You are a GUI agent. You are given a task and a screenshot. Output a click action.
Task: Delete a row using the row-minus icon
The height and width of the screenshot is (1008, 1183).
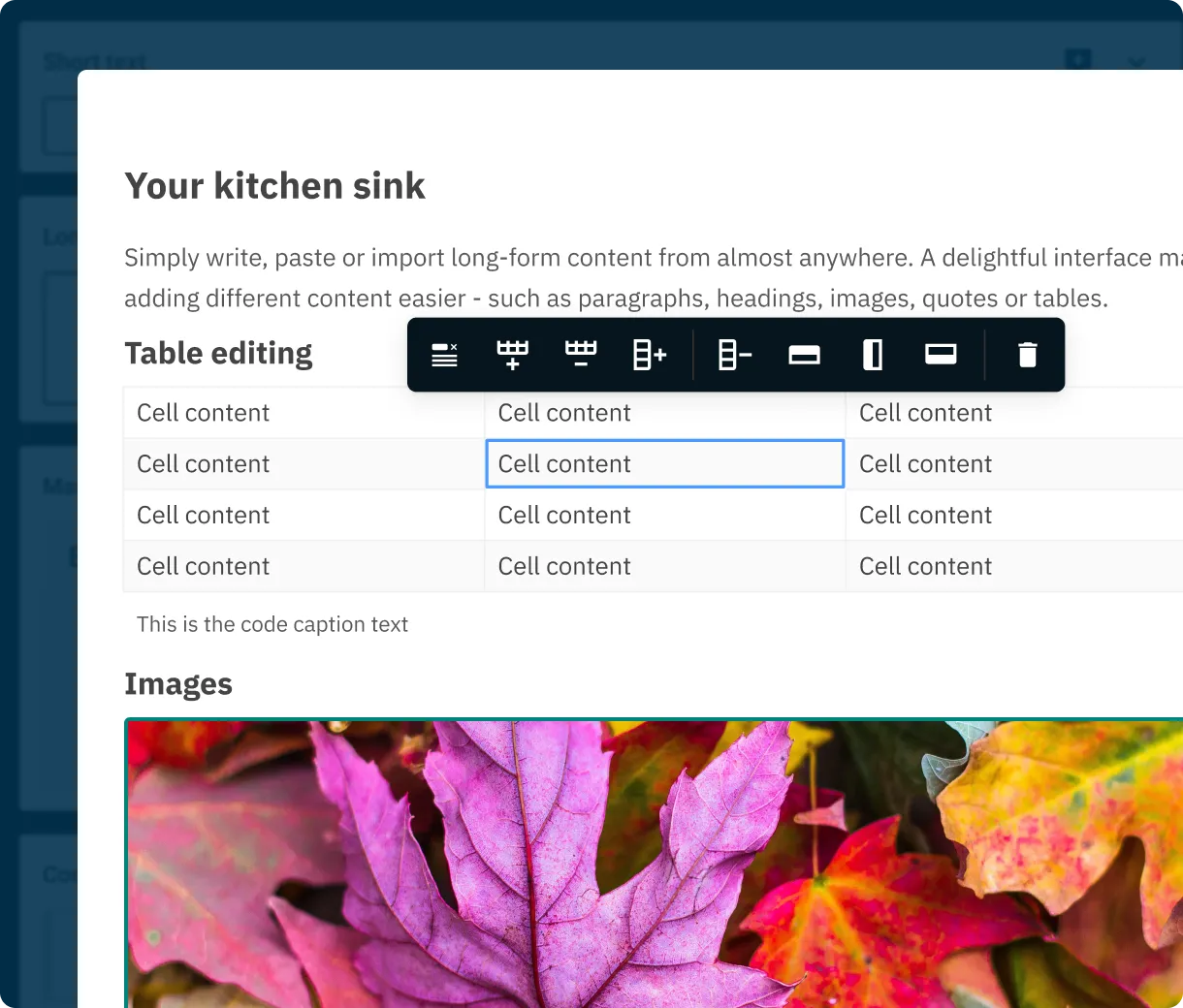(580, 354)
